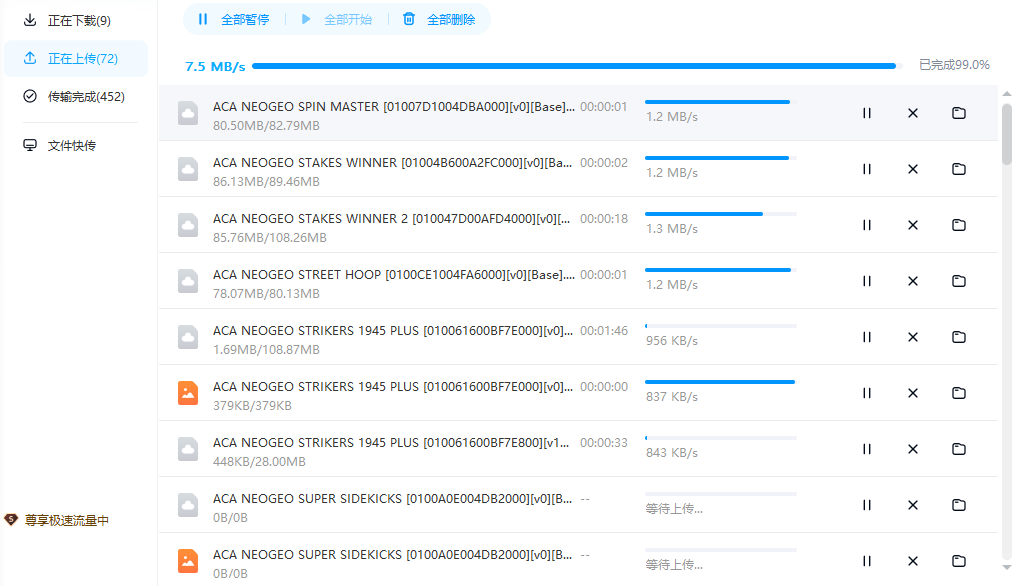Screen dimensions: 1019x586
Task: Delete all tasks with 全部删除
Action: [x=439, y=19]
